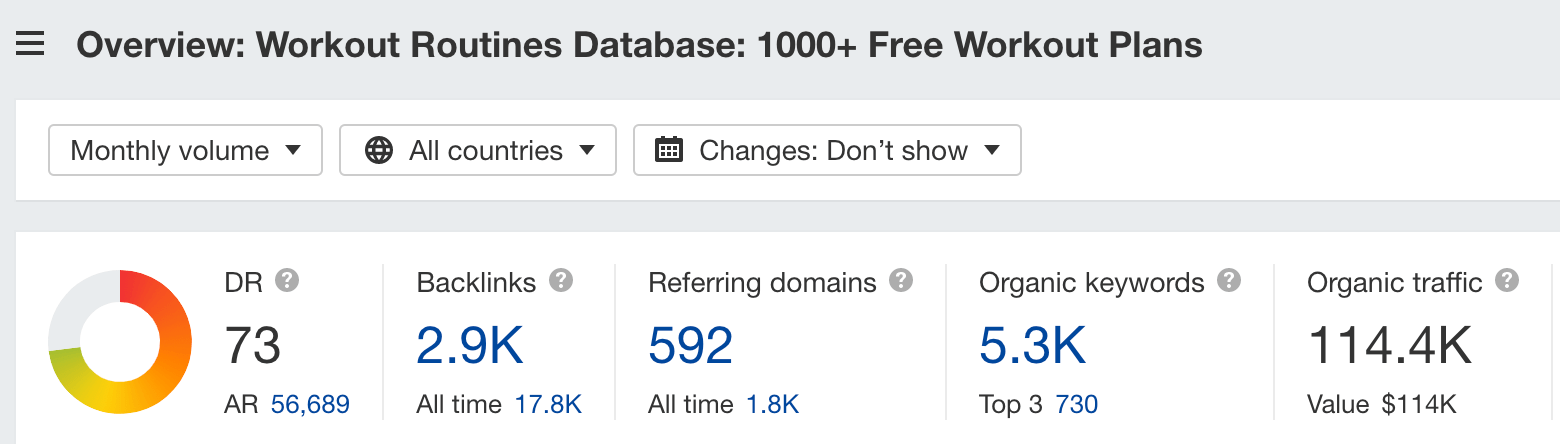Click the Organic keywords help icon
Viewport: 1560px width, 444px height.
point(1229,281)
